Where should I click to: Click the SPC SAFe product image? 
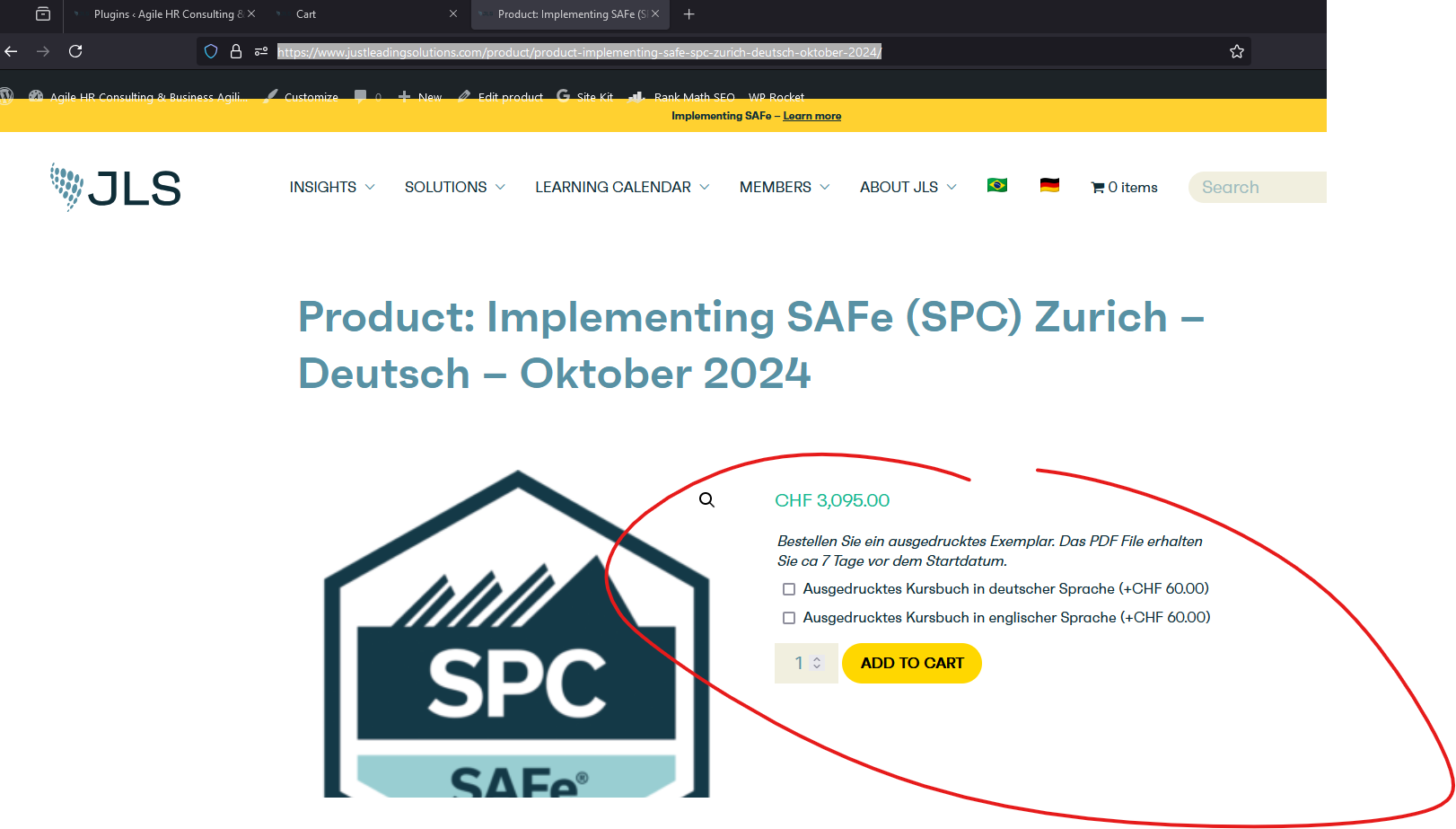point(516,633)
